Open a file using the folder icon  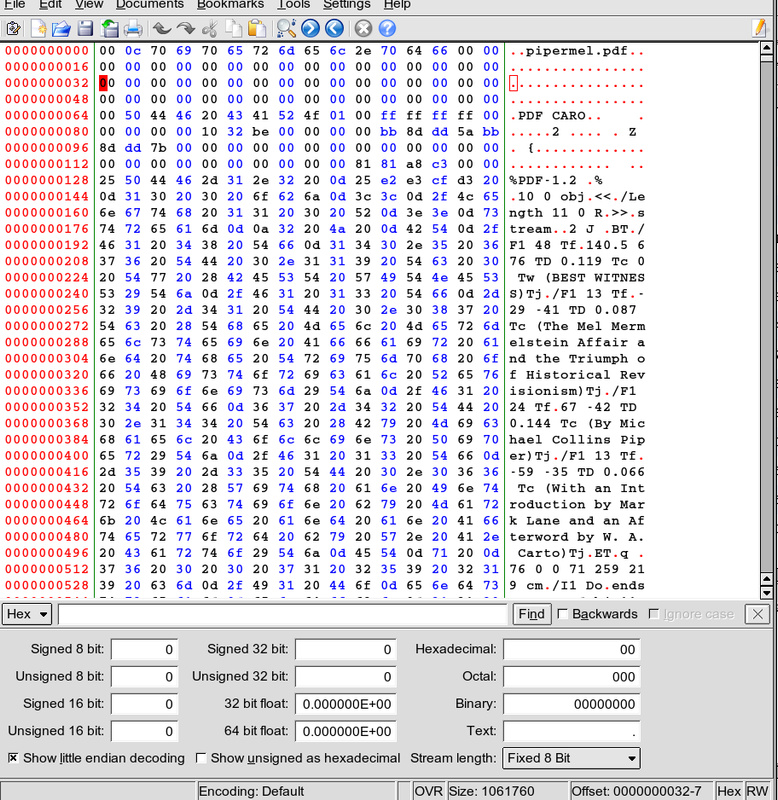[61, 28]
